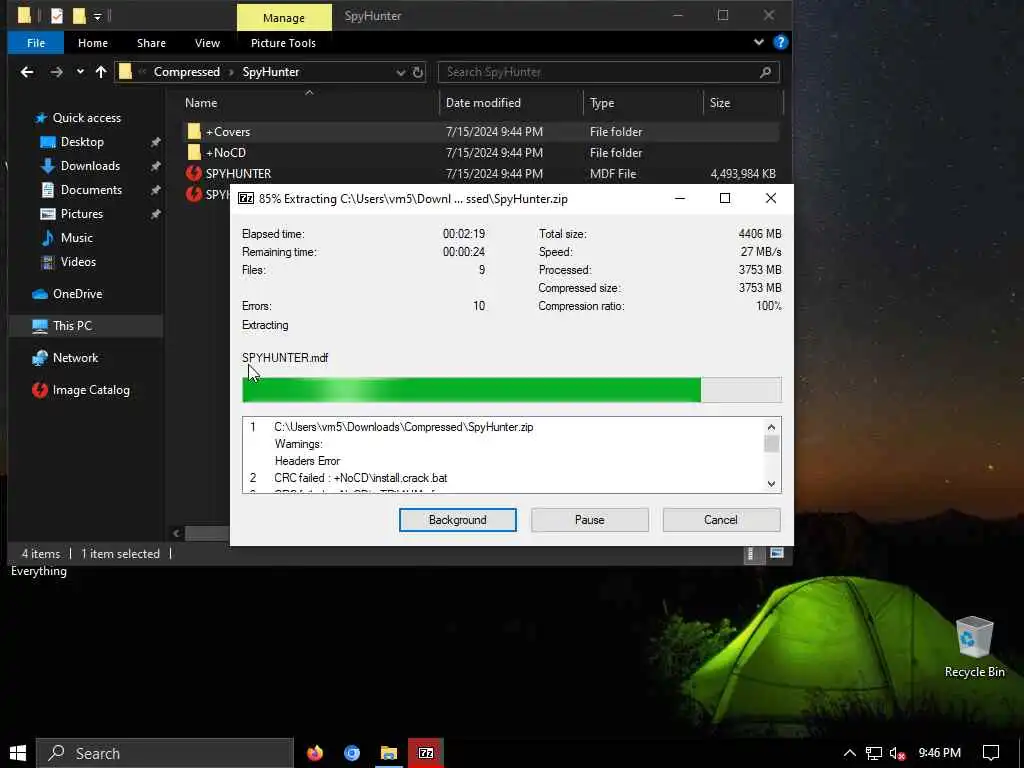Cancel the 7-Zip extraction
1024x768 pixels.
pos(720,520)
